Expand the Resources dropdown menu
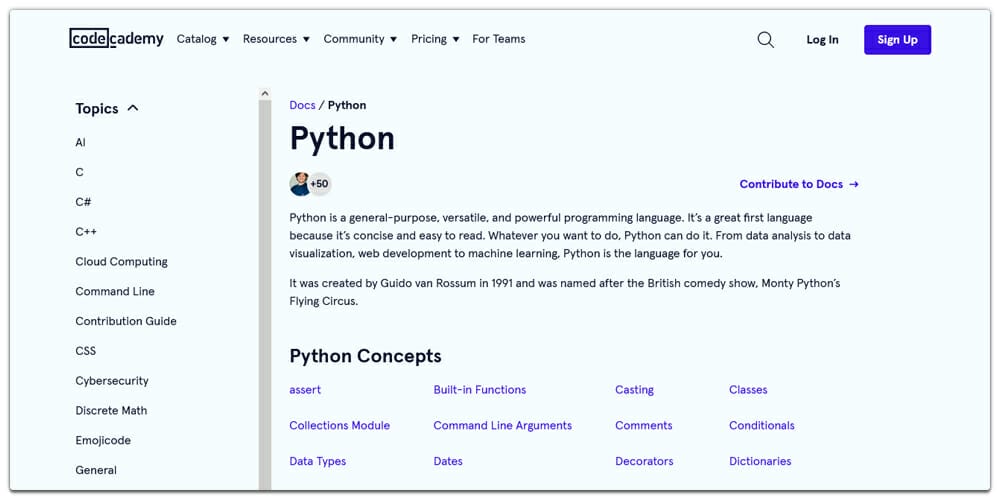The width and height of the screenshot is (1000, 500). (x=276, y=39)
